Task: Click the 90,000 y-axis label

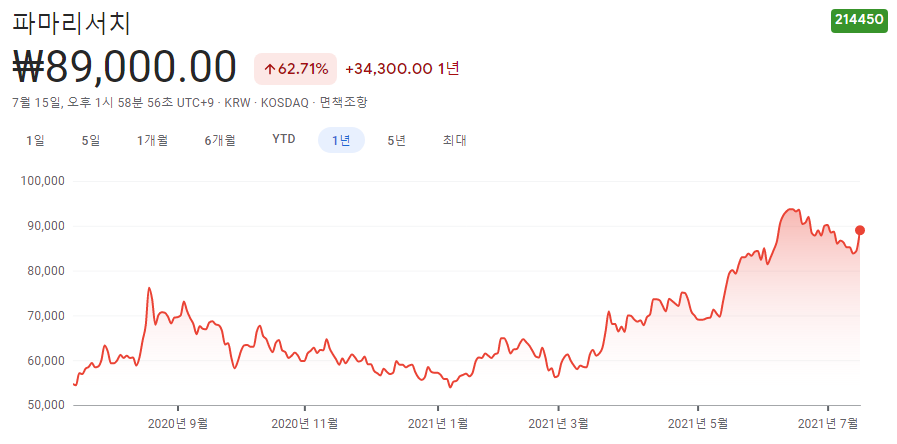Action: coord(48,226)
